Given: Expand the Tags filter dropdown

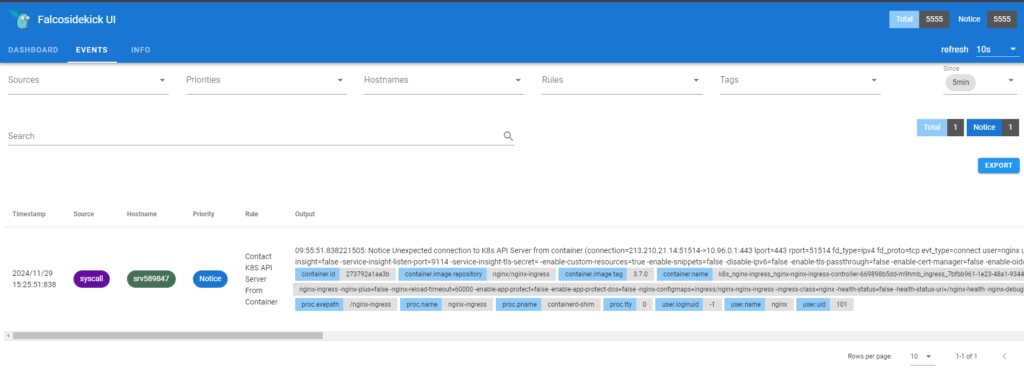Looking at the screenshot, I should tap(800, 80).
